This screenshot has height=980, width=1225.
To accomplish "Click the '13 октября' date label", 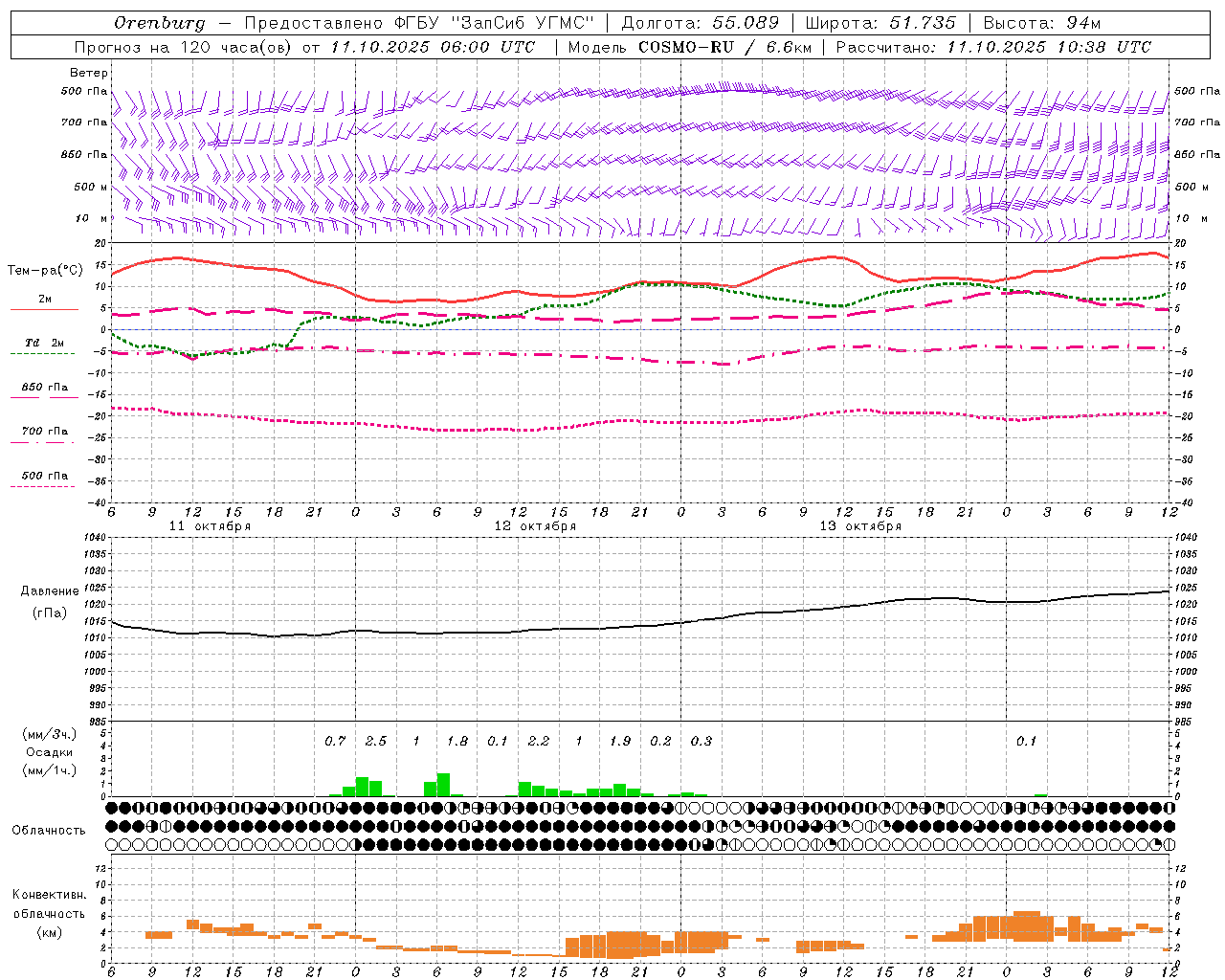I will (860, 526).
